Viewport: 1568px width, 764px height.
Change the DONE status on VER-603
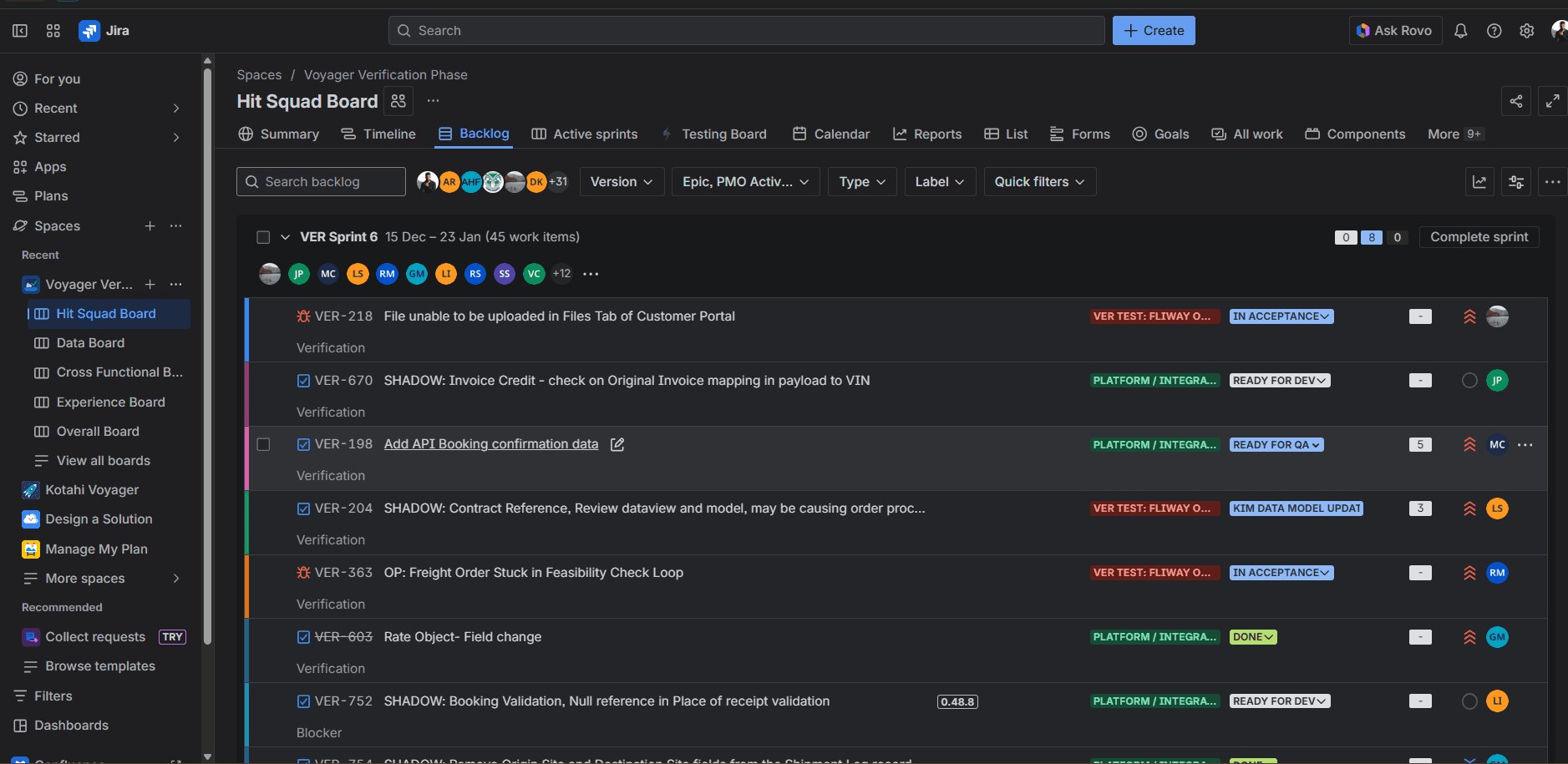(x=1253, y=637)
